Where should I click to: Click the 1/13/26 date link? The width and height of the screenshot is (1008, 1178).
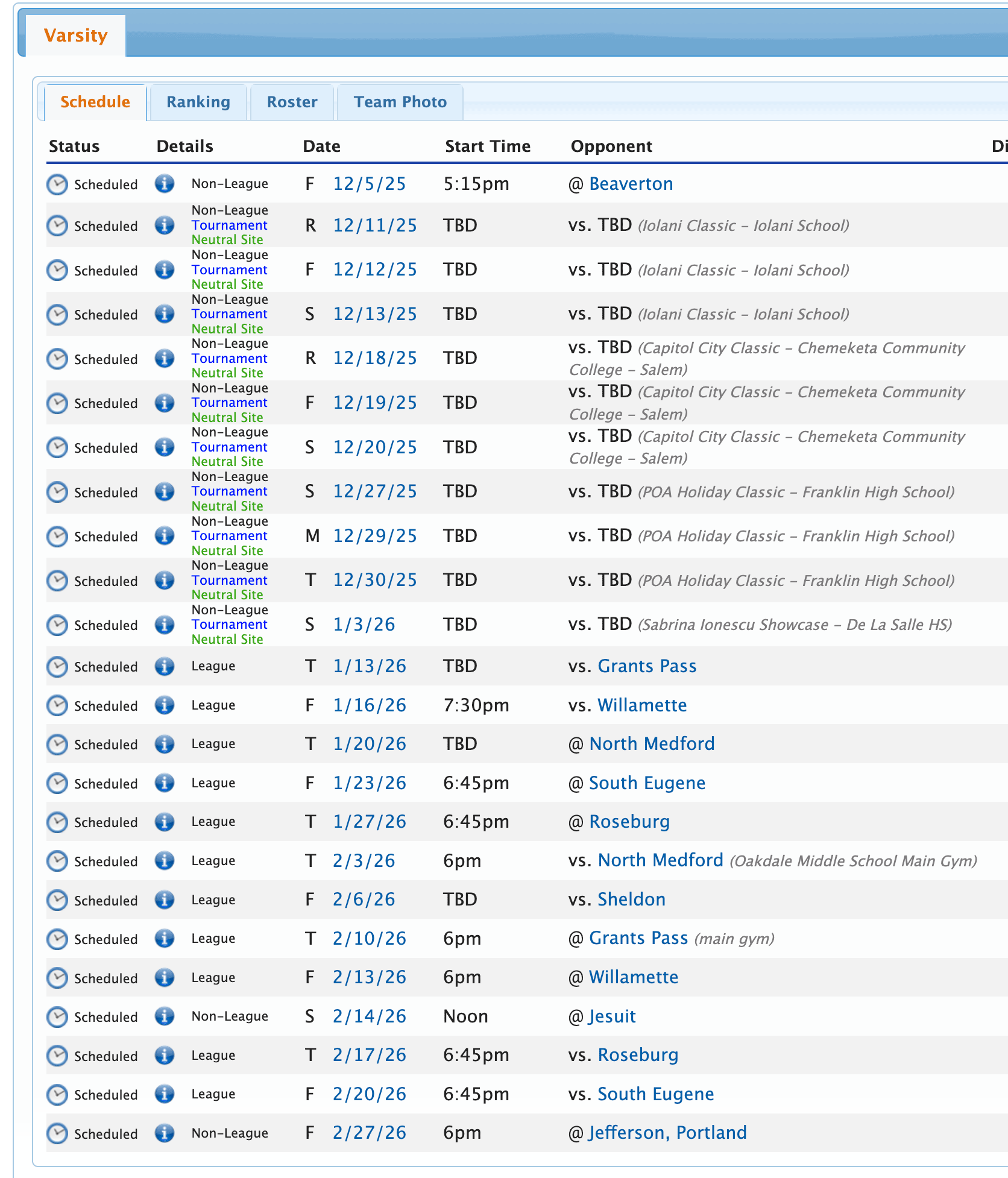370,666
